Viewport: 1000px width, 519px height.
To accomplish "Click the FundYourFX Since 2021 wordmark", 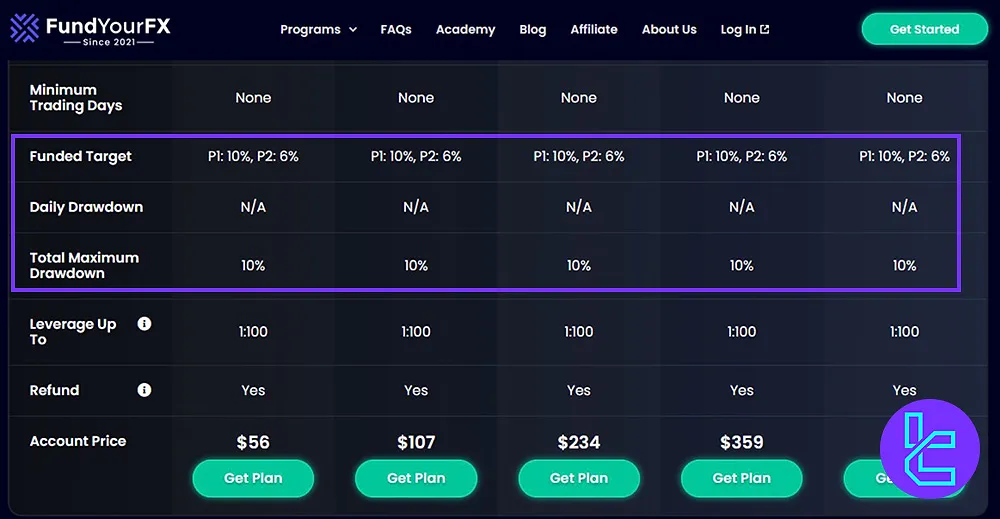I will pyautogui.click(x=108, y=30).
